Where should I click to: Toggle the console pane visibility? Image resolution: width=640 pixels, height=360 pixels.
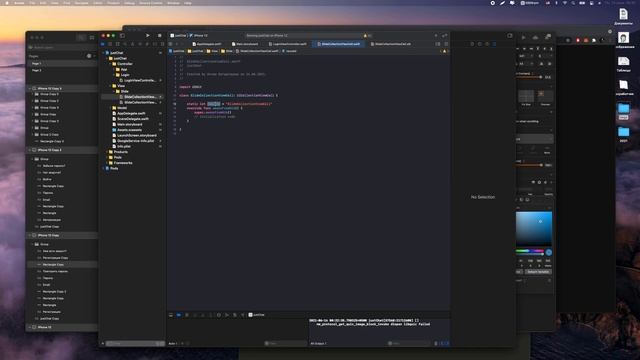coord(447,344)
